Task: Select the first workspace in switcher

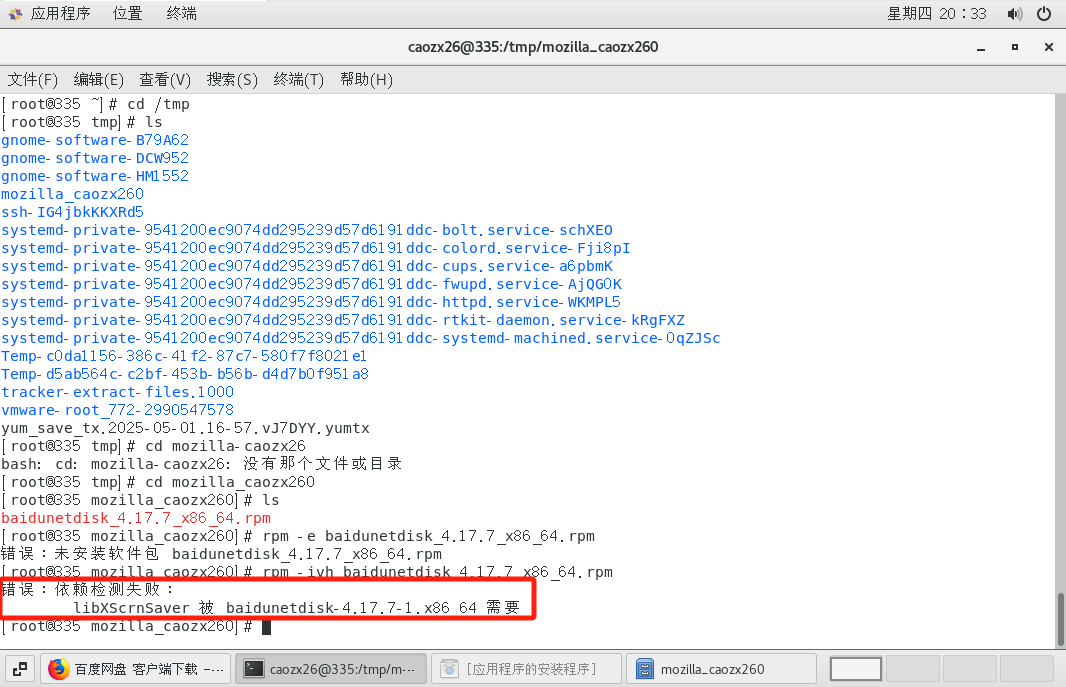Action: coord(856,669)
